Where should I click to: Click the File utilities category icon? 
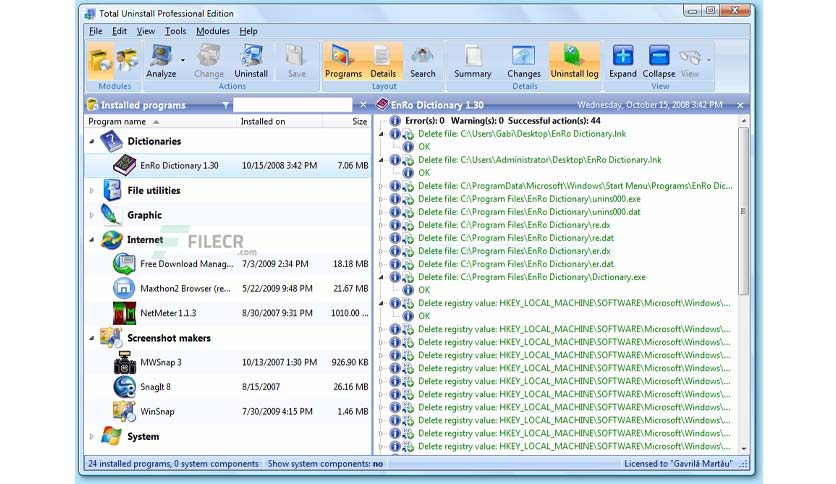(x=111, y=190)
